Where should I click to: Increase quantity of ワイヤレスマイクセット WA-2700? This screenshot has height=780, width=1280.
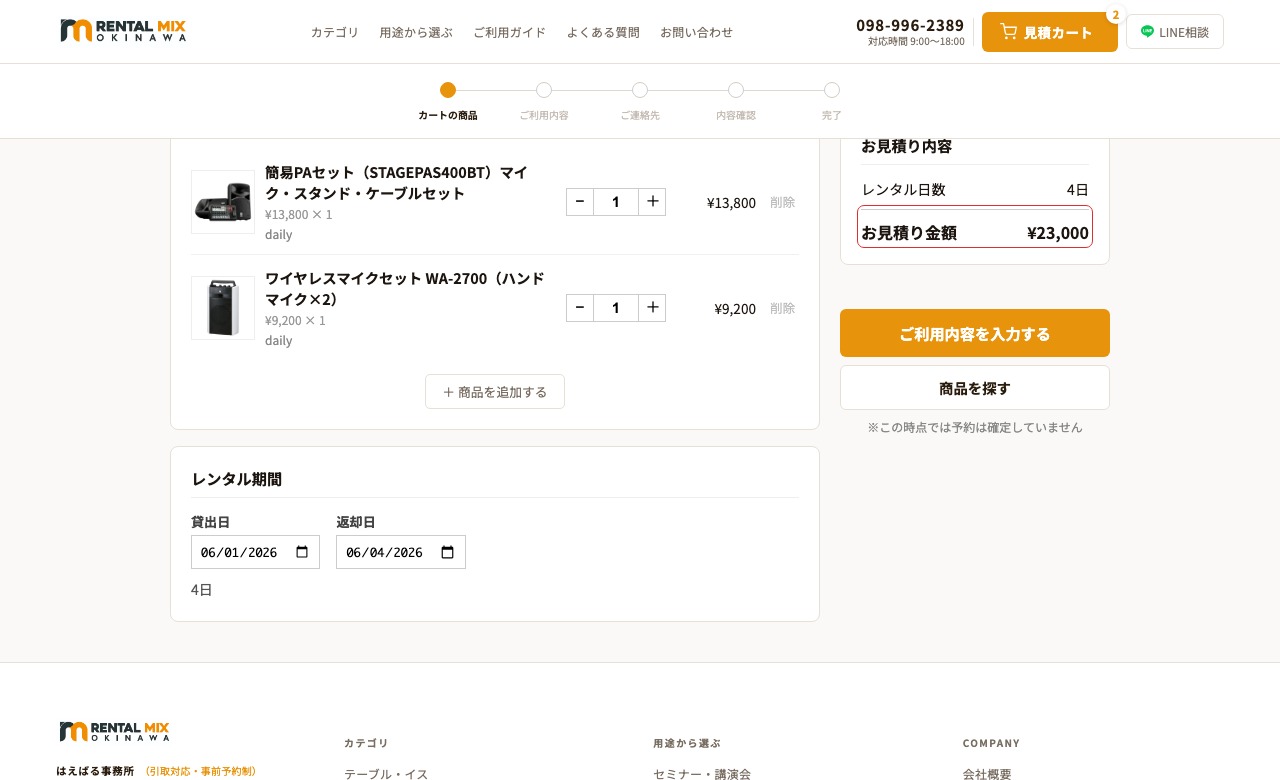[x=652, y=308]
